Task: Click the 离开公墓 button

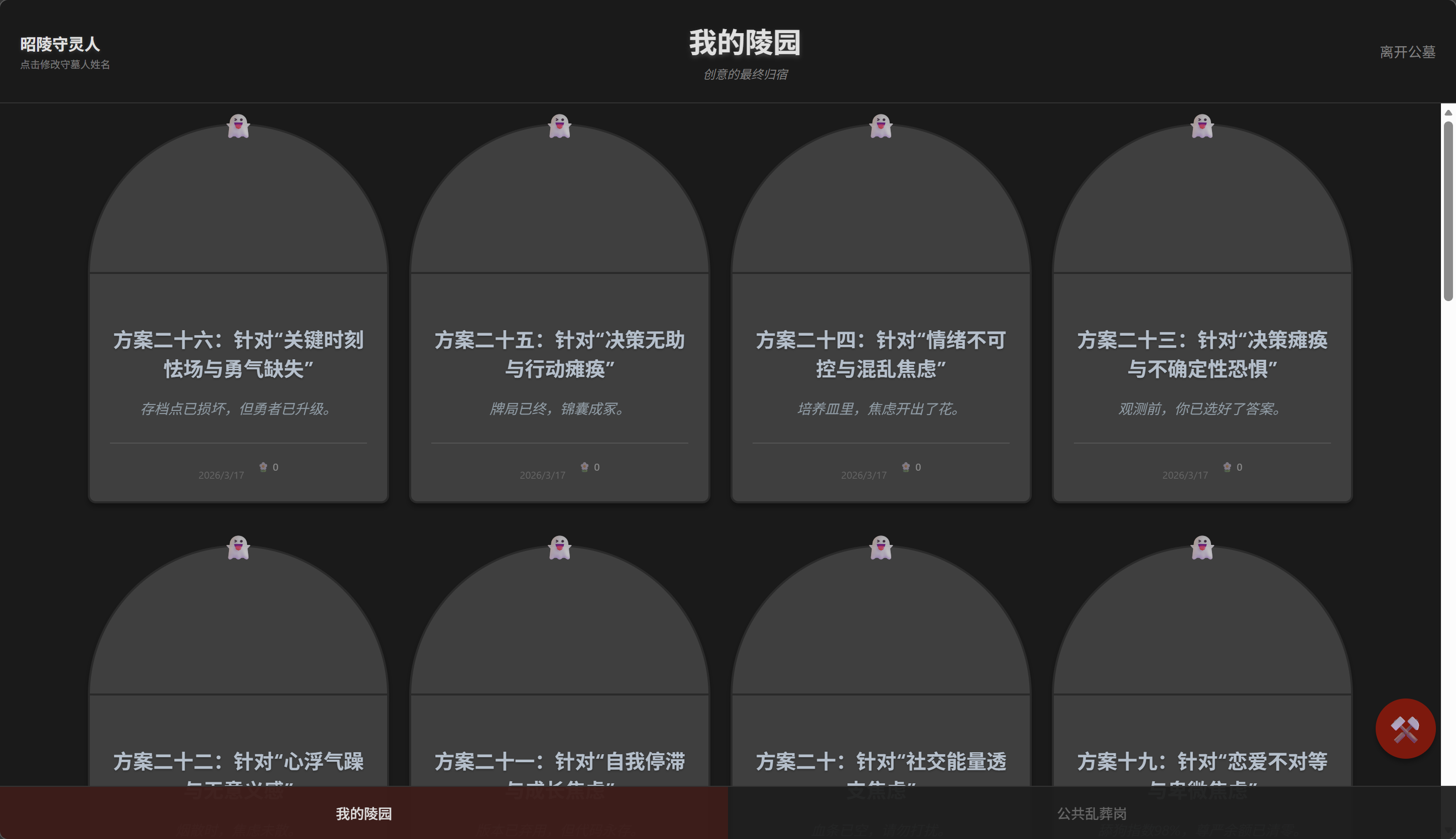Action: 1406,52
